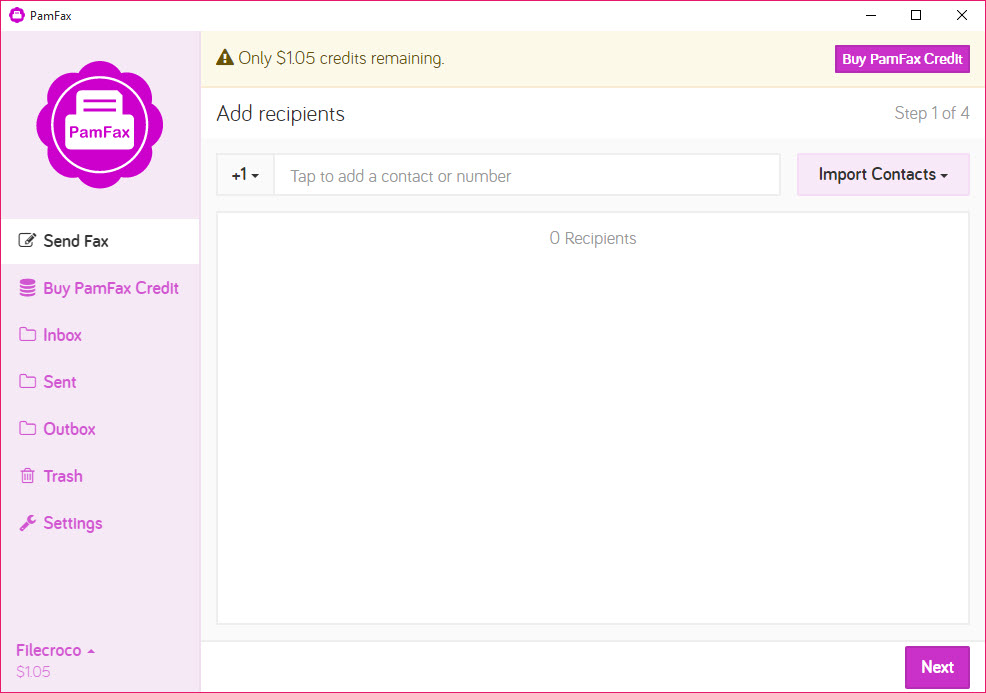Image resolution: width=986 pixels, height=693 pixels.
Task: Click the Outbox folder icon
Action: pyautogui.click(x=27, y=429)
